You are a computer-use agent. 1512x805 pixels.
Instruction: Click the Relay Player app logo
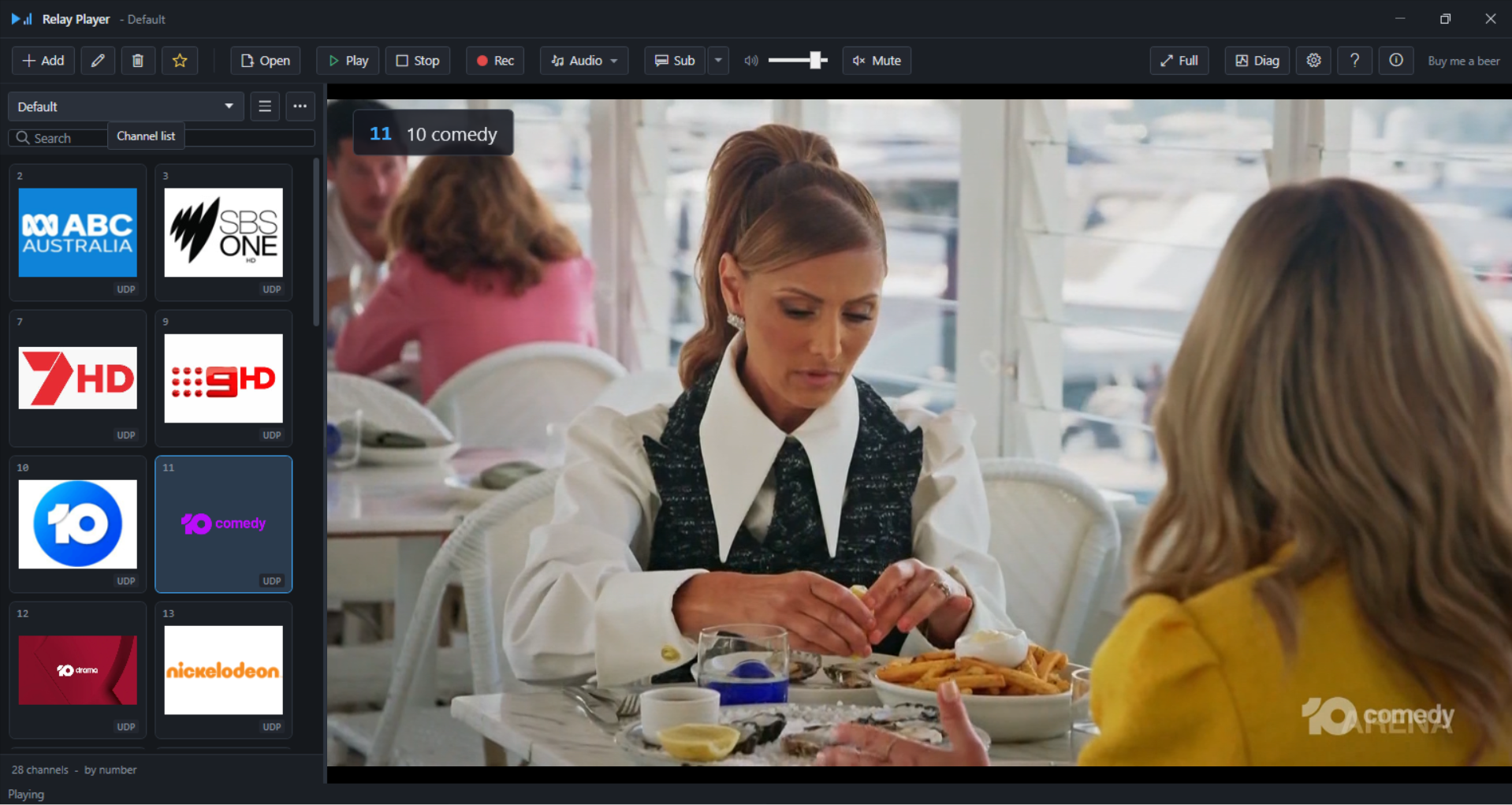tap(21, 19)
